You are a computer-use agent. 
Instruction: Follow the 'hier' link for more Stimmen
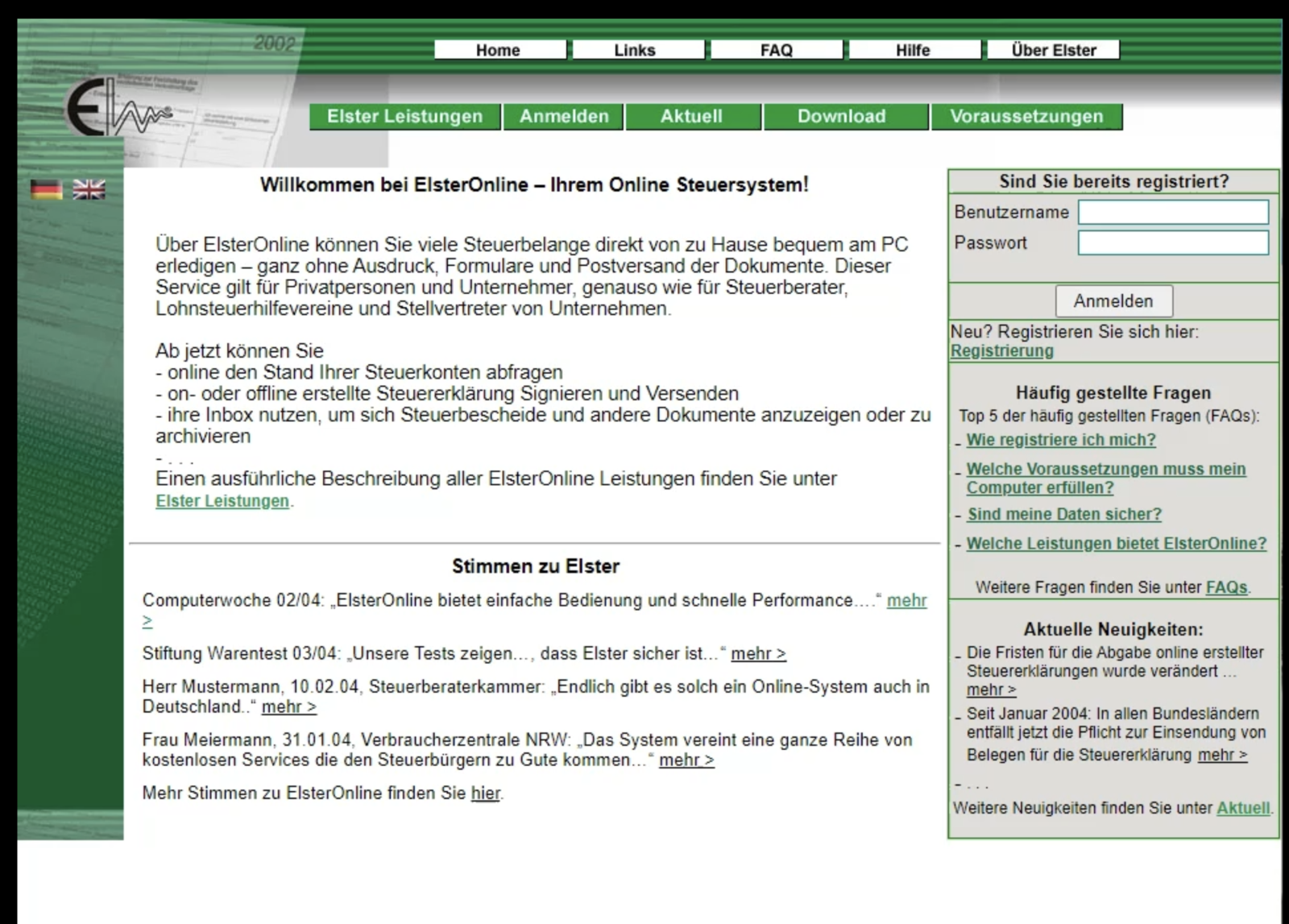(x=486, y=793)
